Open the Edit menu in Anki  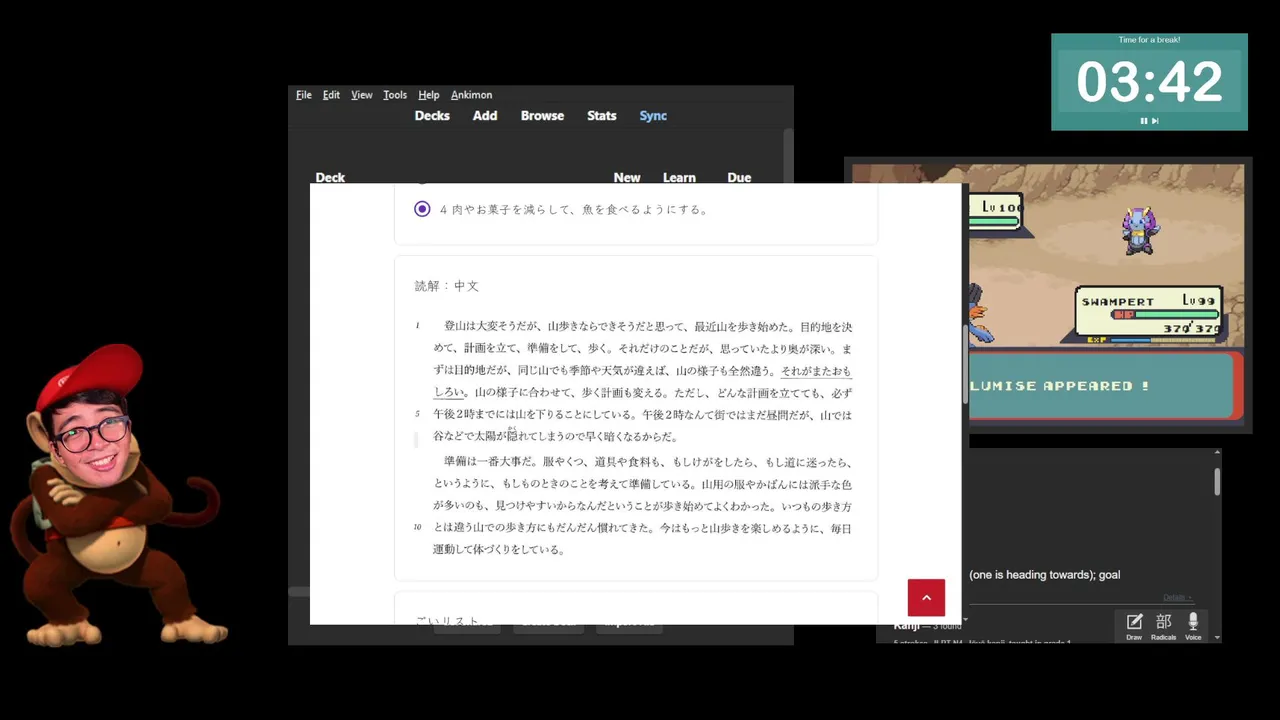click(331, 95)
